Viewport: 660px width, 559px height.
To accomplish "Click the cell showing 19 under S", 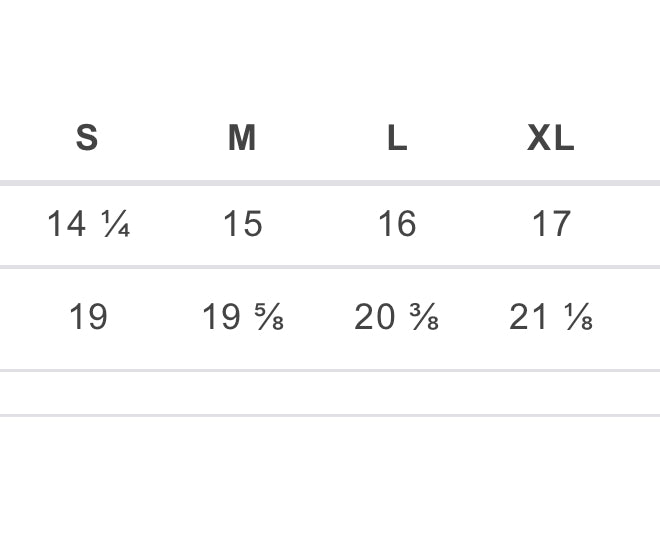I will pyautogui.click(x=88, y=318).
